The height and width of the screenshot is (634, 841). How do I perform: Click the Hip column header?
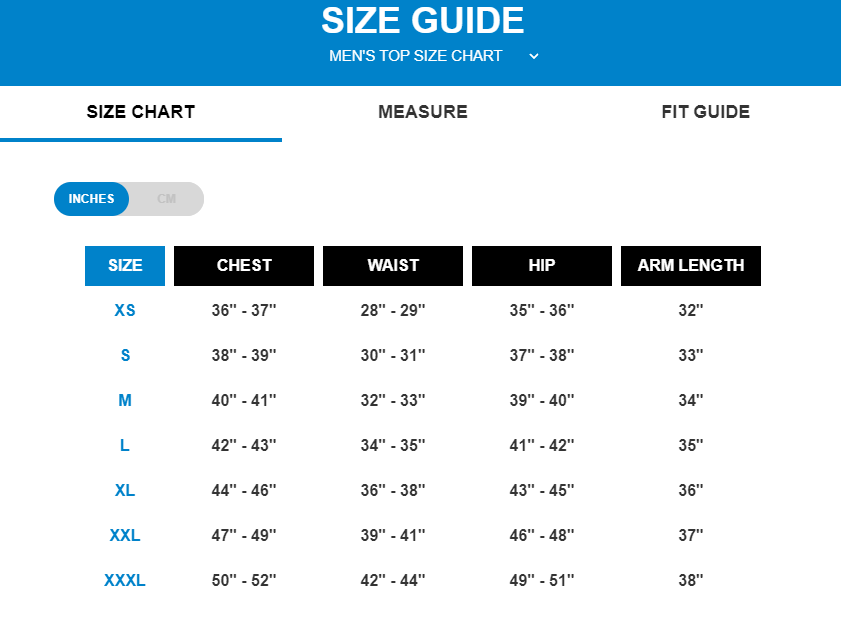[x=542, y=266]
